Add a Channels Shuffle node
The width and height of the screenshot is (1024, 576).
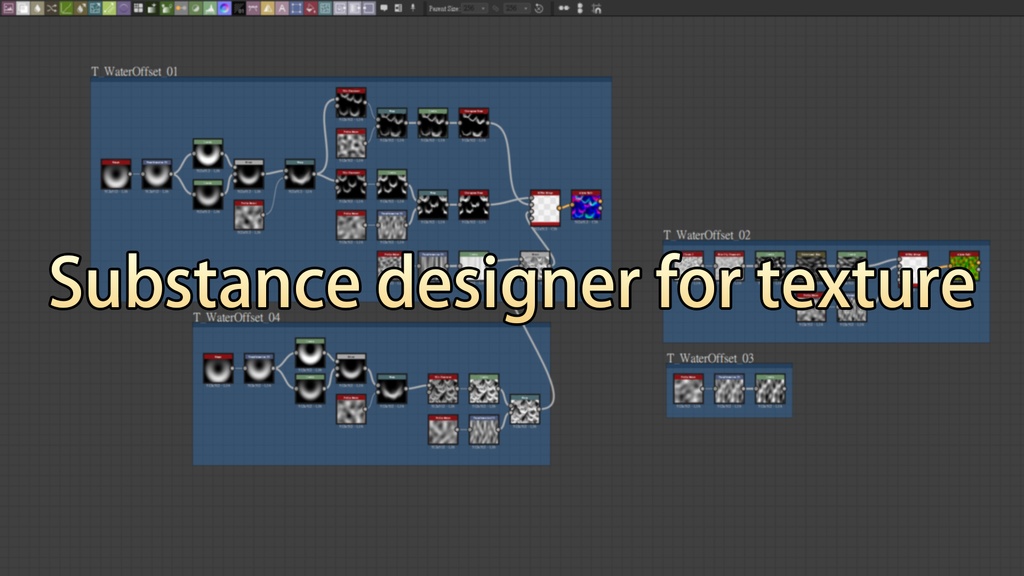[52, 8]
